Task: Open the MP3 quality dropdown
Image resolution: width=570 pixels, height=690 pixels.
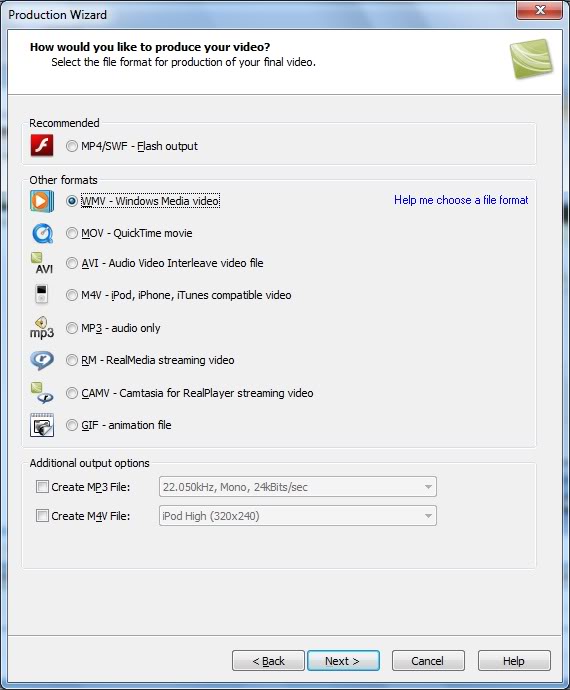Action: coord(298,487)
